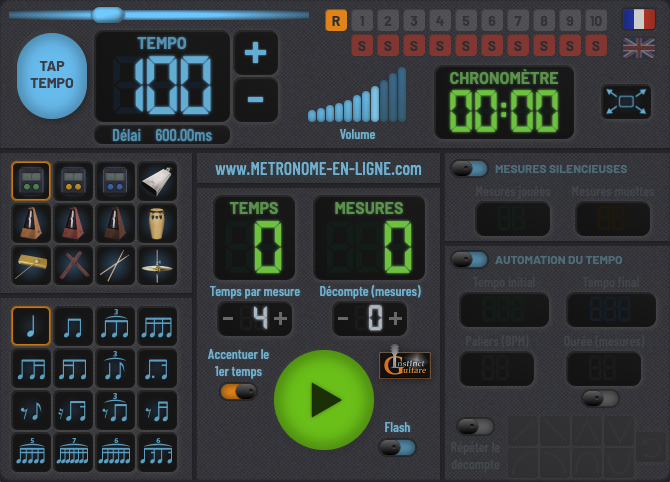Choose the four sixteenth notes subdivision
The width and height of the screenshot is (670, 482).
[157, 326]
